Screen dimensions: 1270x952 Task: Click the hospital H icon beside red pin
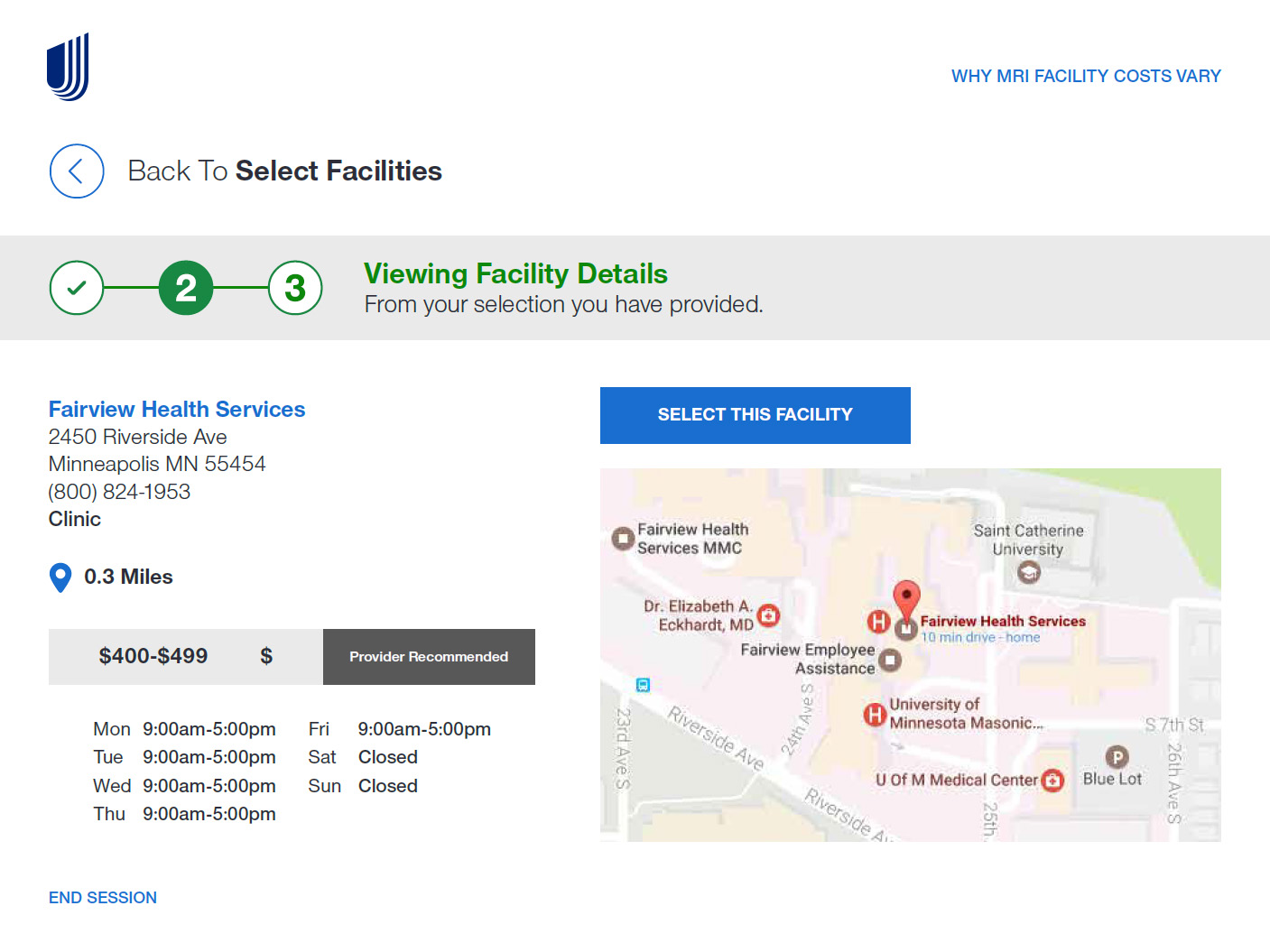878,621
